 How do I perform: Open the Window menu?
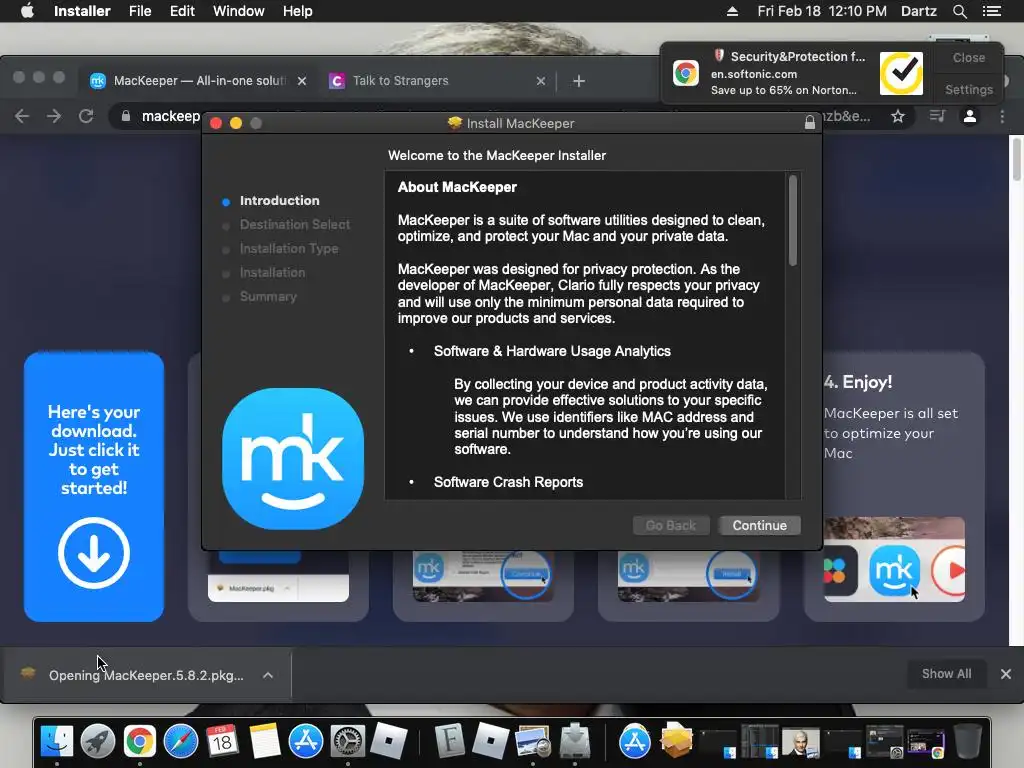coord(238,11)
